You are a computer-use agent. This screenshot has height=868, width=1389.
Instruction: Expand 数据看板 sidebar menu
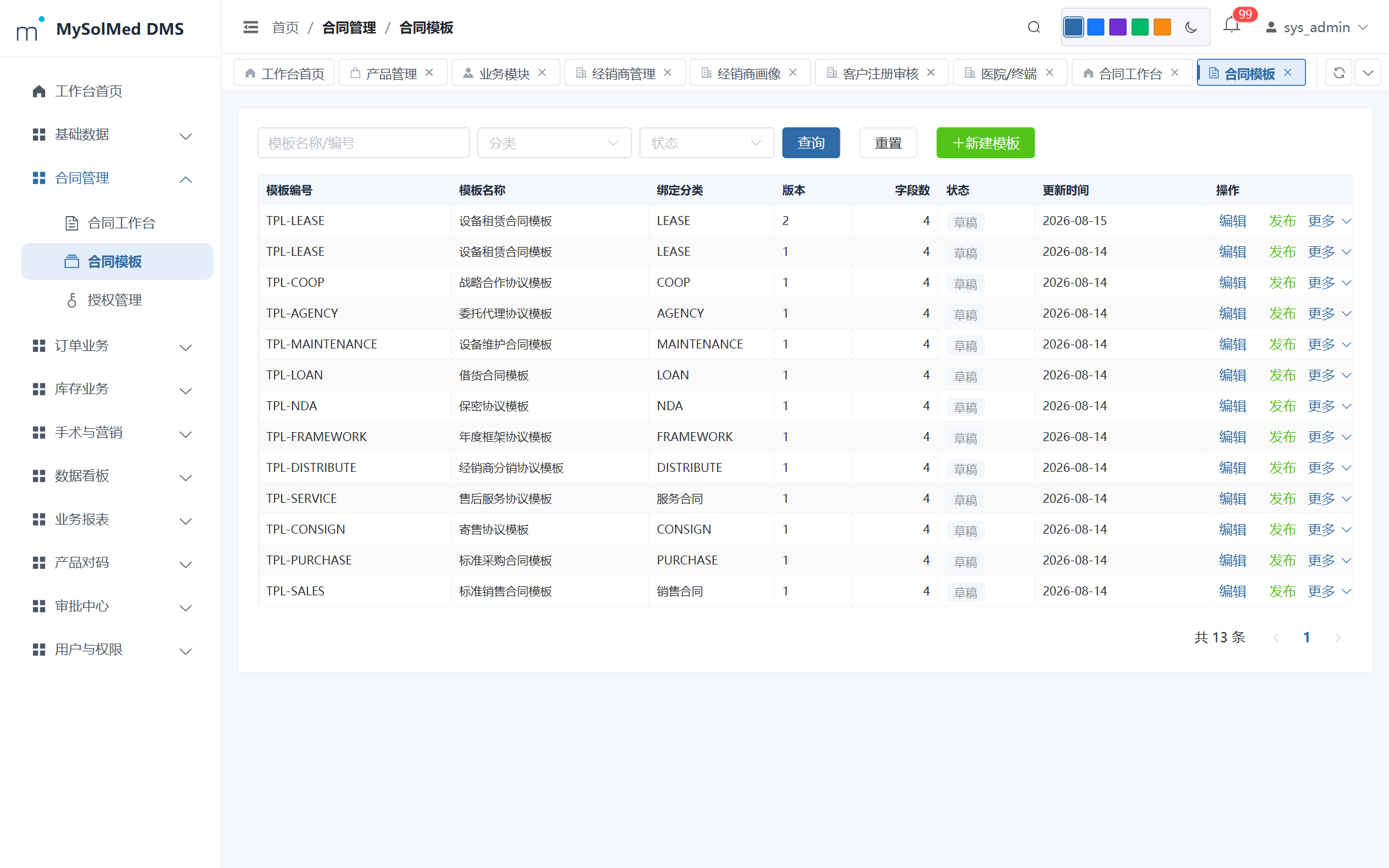click(x=117, y=476)
